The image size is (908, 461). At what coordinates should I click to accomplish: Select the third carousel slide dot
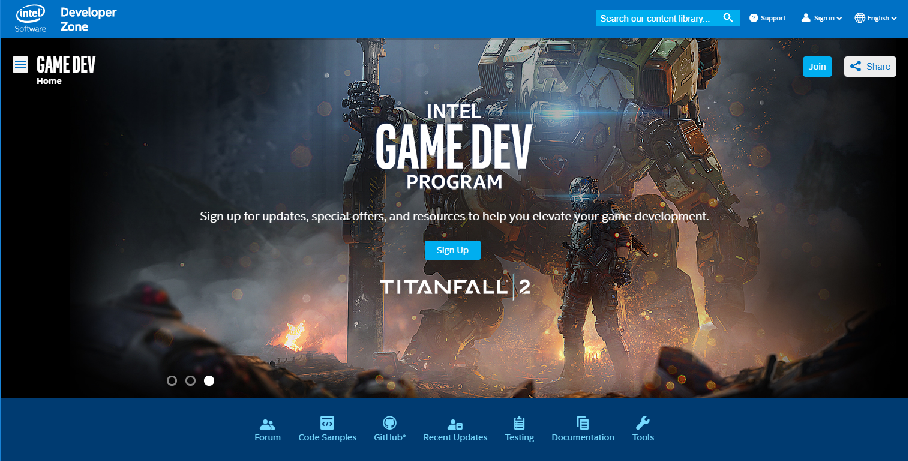pos(209,380)
